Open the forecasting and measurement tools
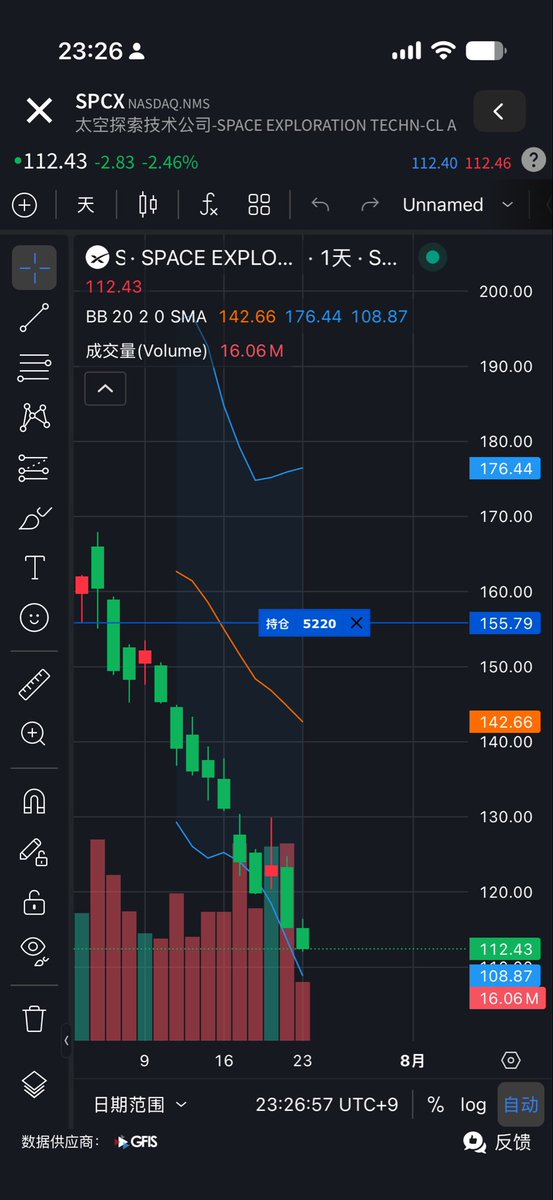 pos(34,467)
